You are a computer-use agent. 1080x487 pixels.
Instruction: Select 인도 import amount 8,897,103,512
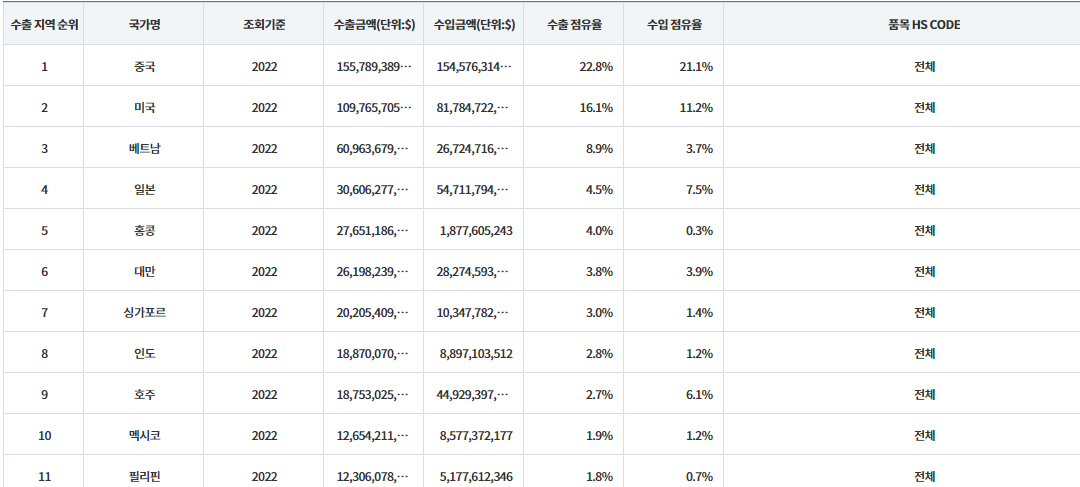(x=476, y=354)
